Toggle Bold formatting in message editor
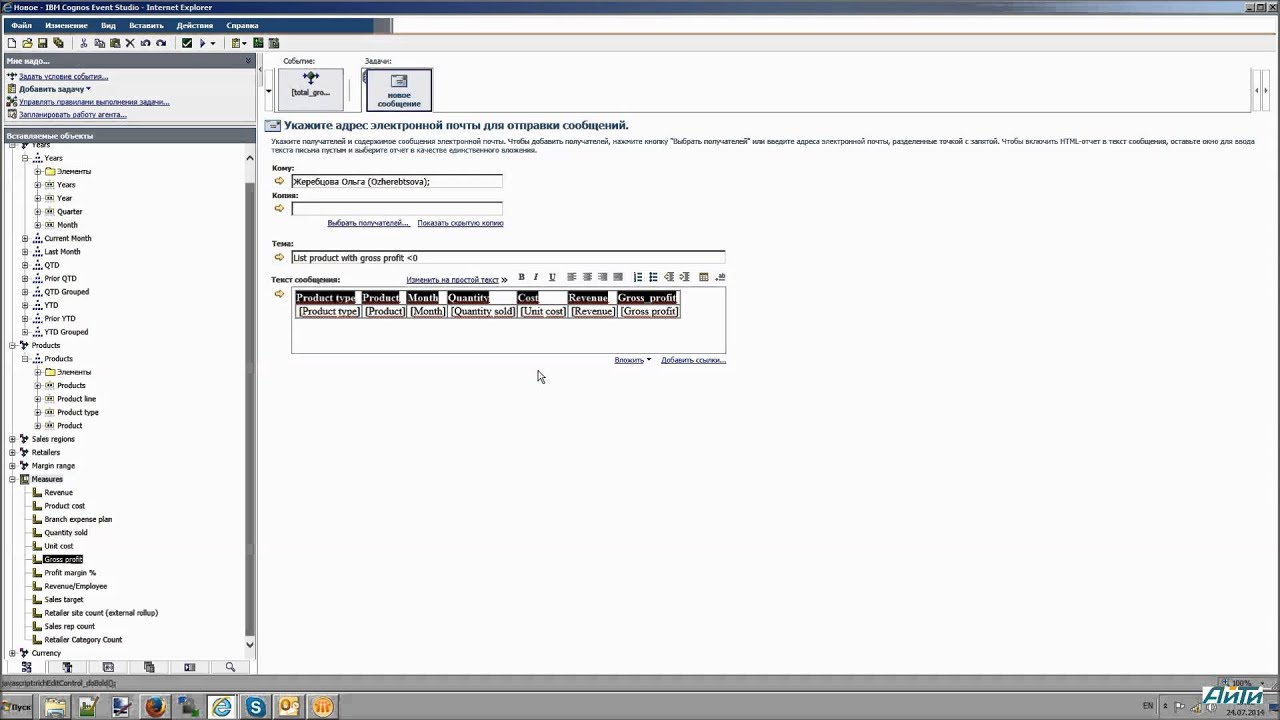 pyautogui.click(x=521, y=277)
